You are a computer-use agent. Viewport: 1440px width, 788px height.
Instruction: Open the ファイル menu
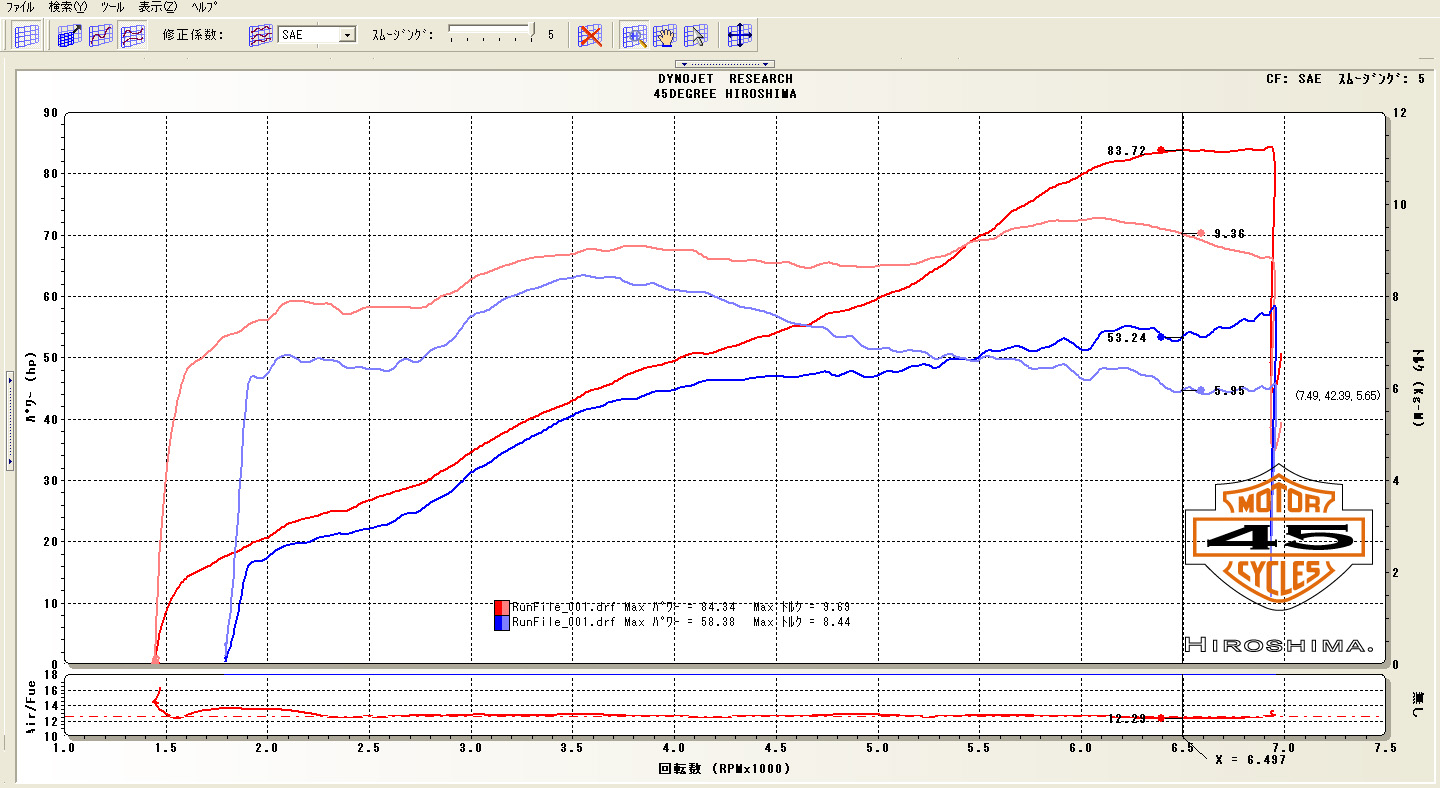click(x=21, y=7)
